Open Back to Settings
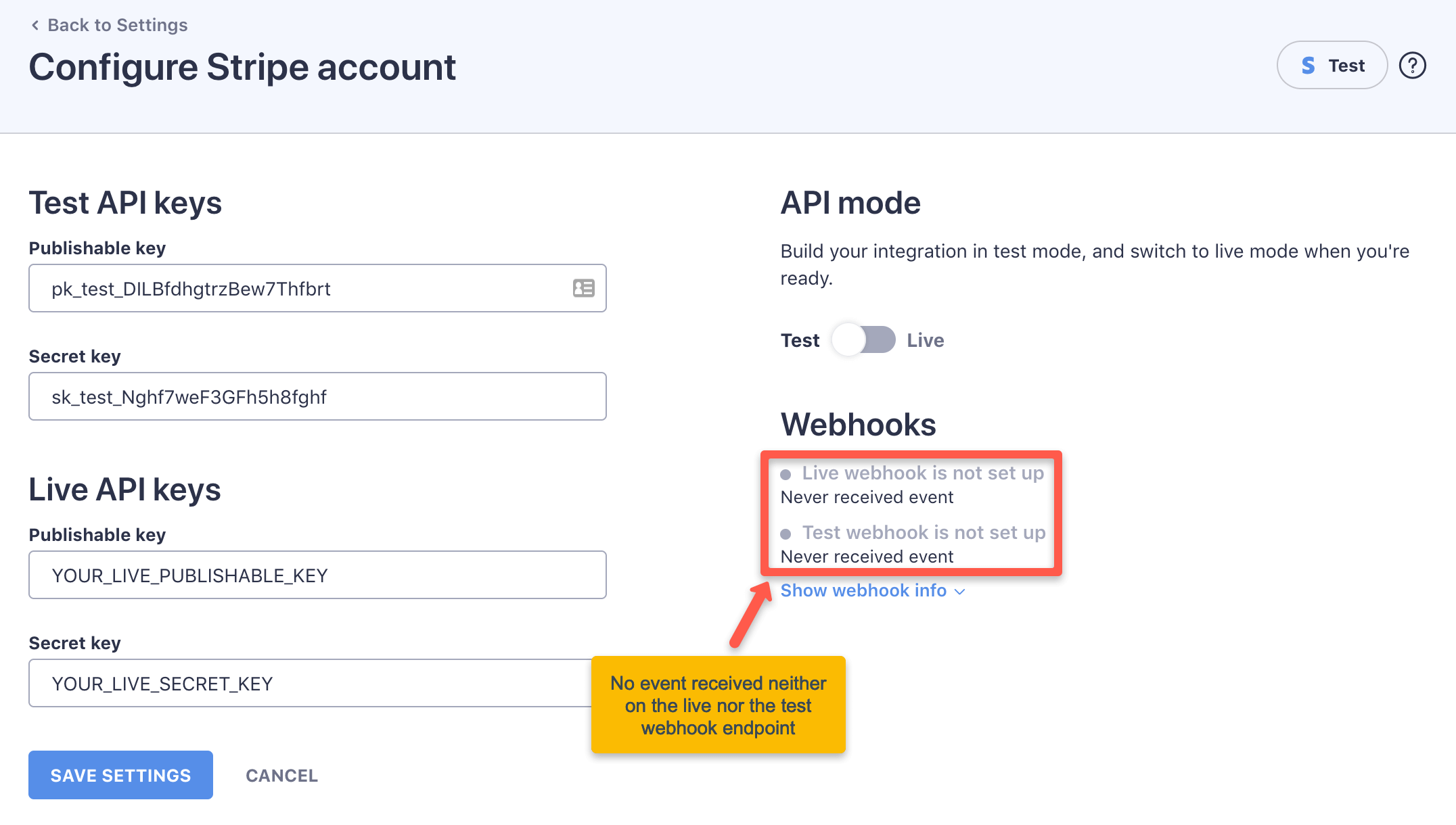The image size is (1456, 825). coord(117,25)
